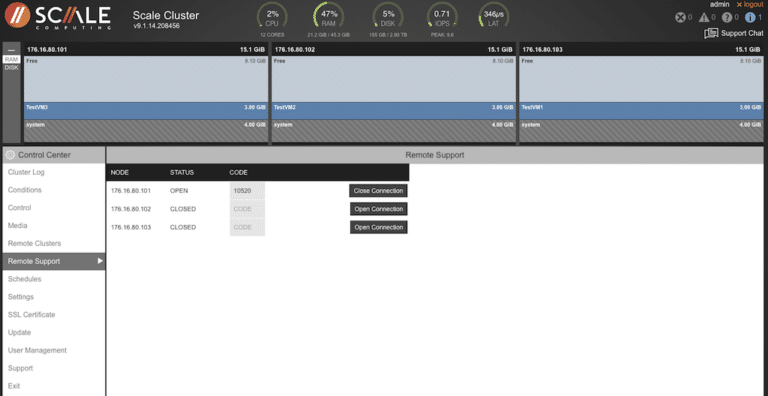Click the Control Center gear icon
Screen dimensions: 768x396
click(x=10, y=155)
